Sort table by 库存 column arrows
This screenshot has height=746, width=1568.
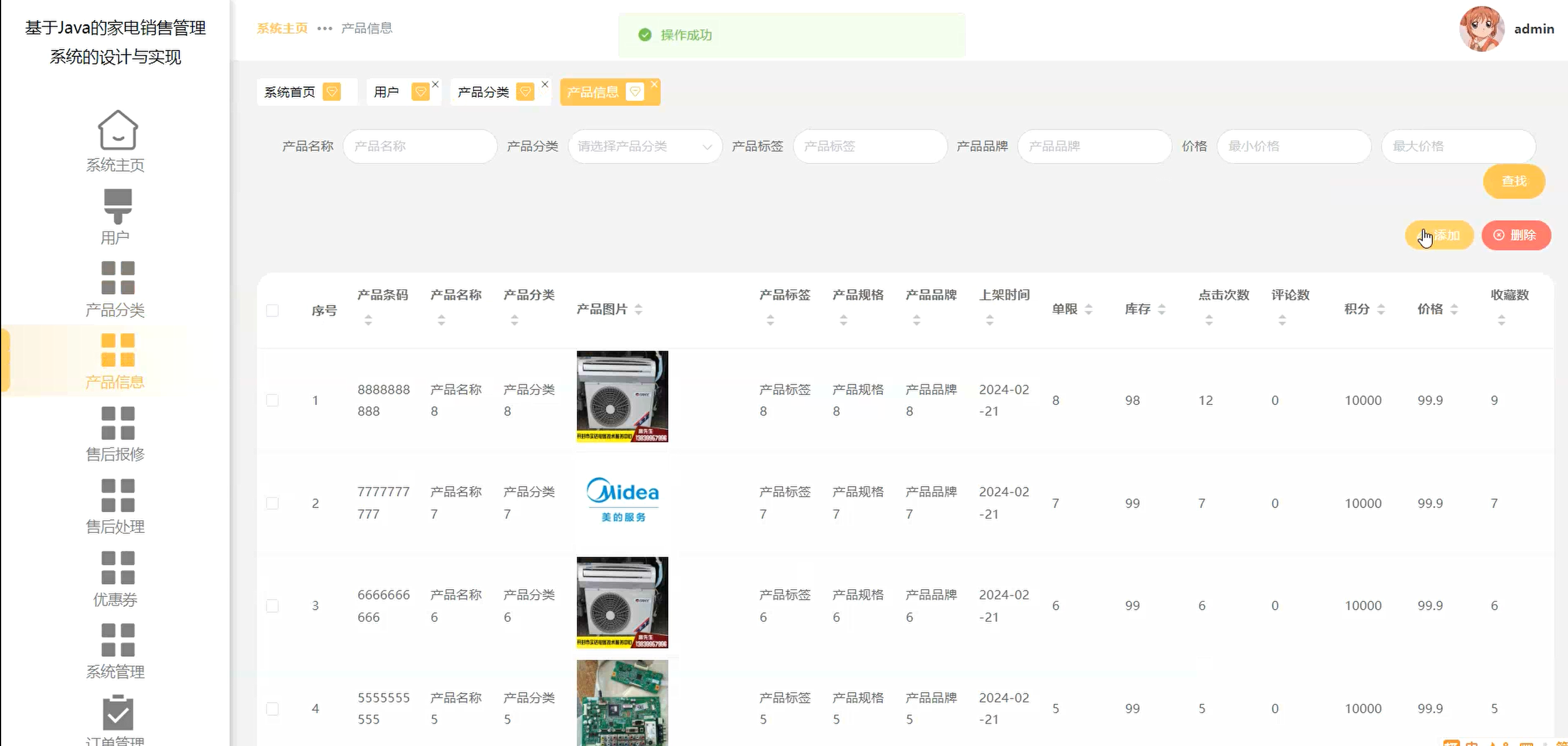tap(1161, 309)
